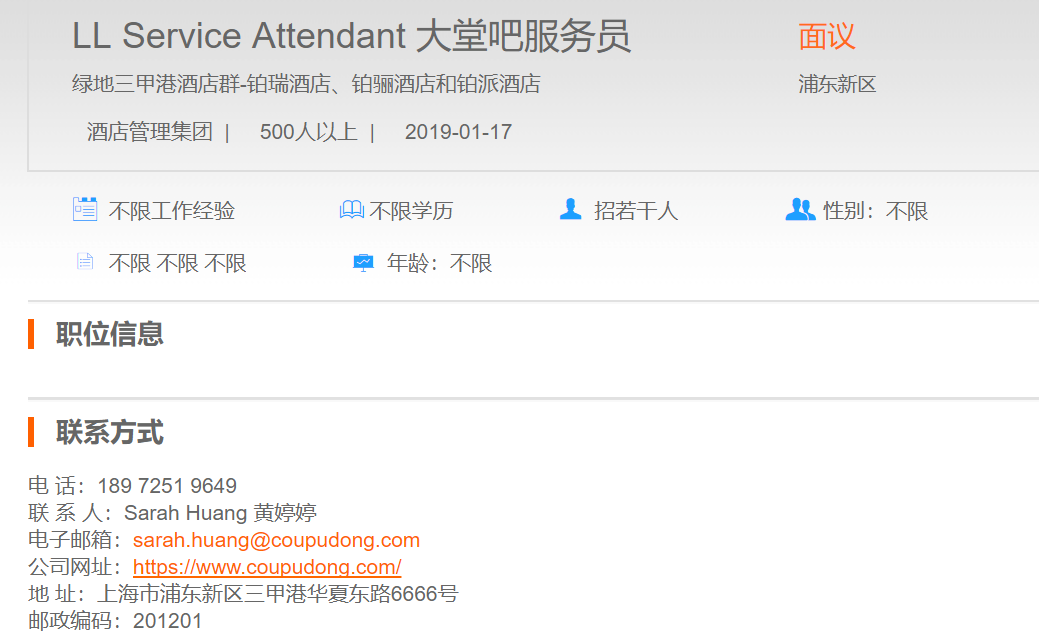
Task: Click the work experience calendar icon
Action: [x=85, y=210]
